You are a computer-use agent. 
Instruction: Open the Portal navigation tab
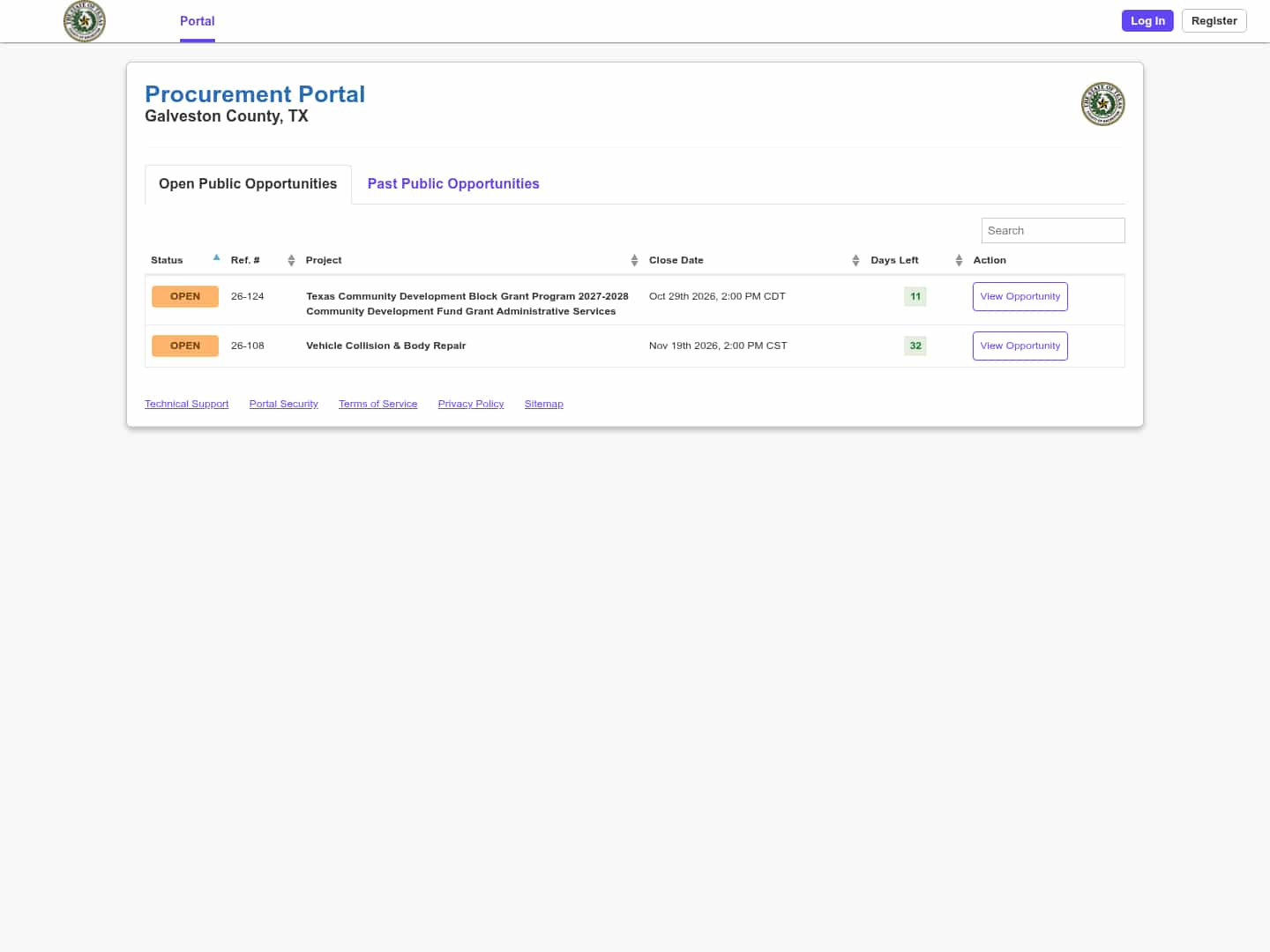point(198,21)
